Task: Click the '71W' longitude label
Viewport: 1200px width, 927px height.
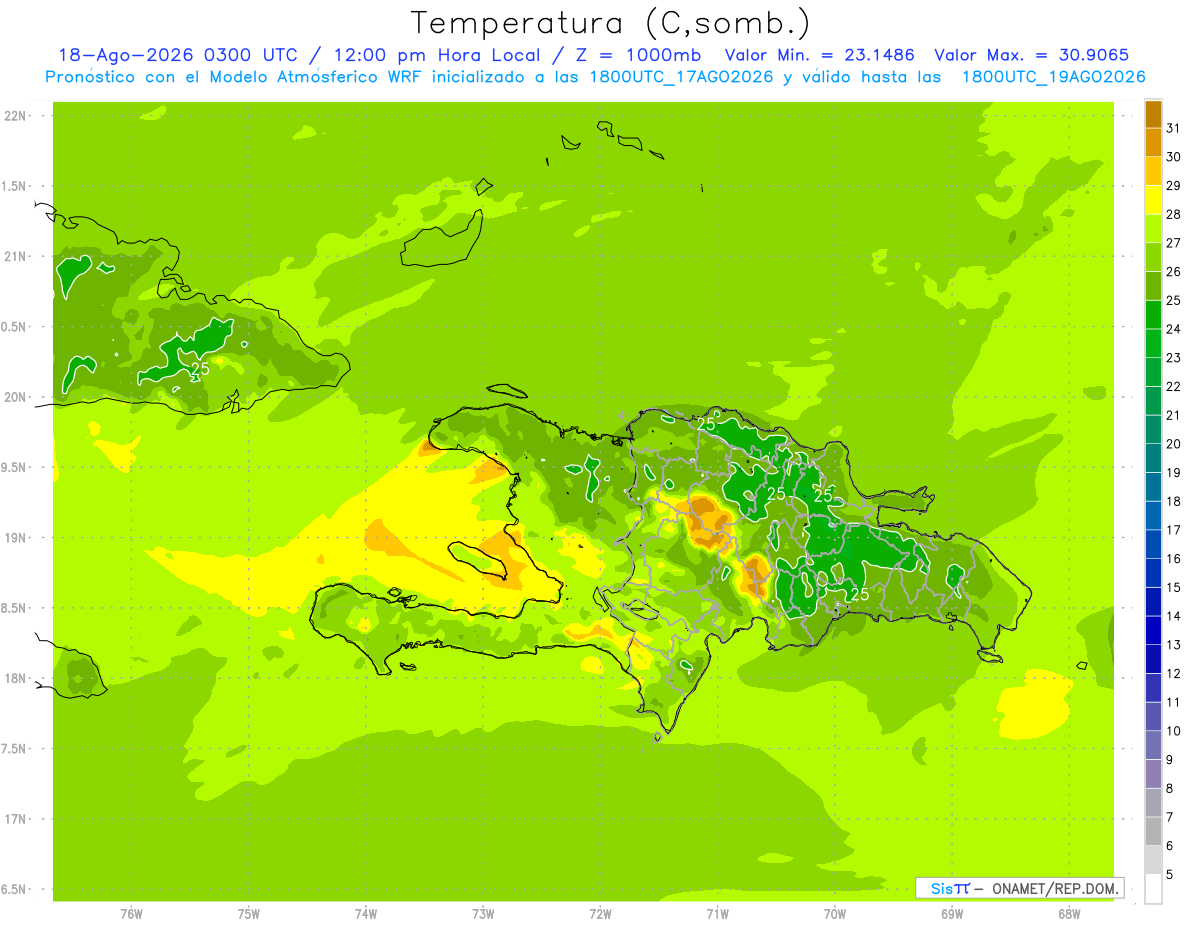Action: (x=718, y=914)
